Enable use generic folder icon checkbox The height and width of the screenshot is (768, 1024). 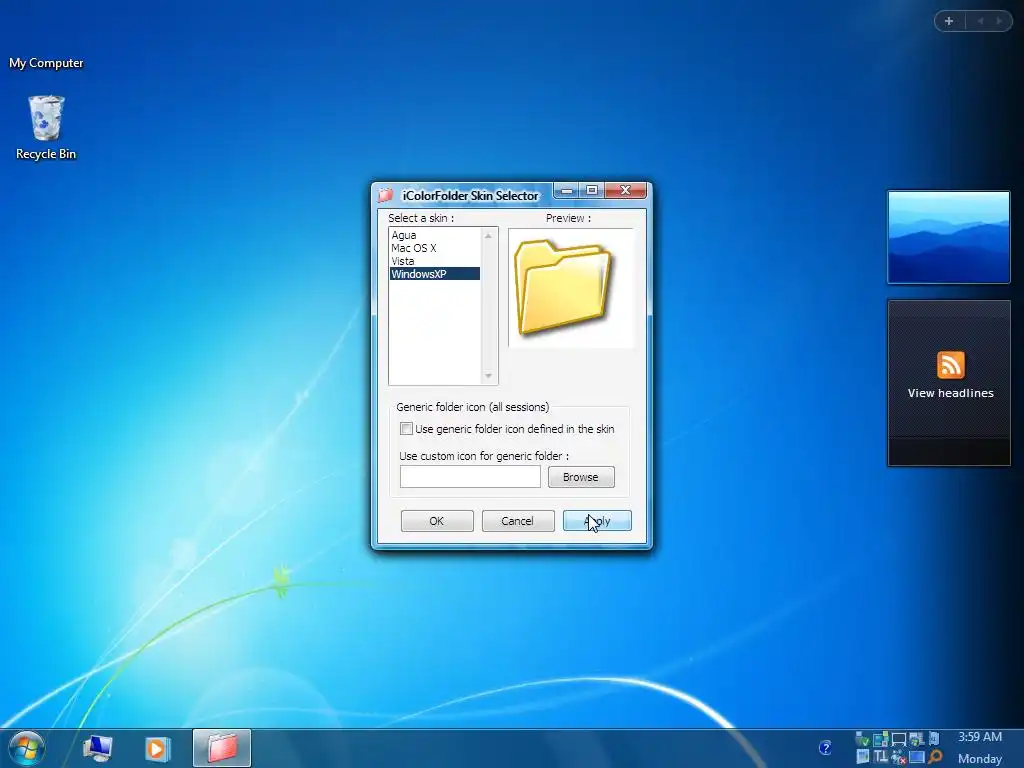point(406,429)
